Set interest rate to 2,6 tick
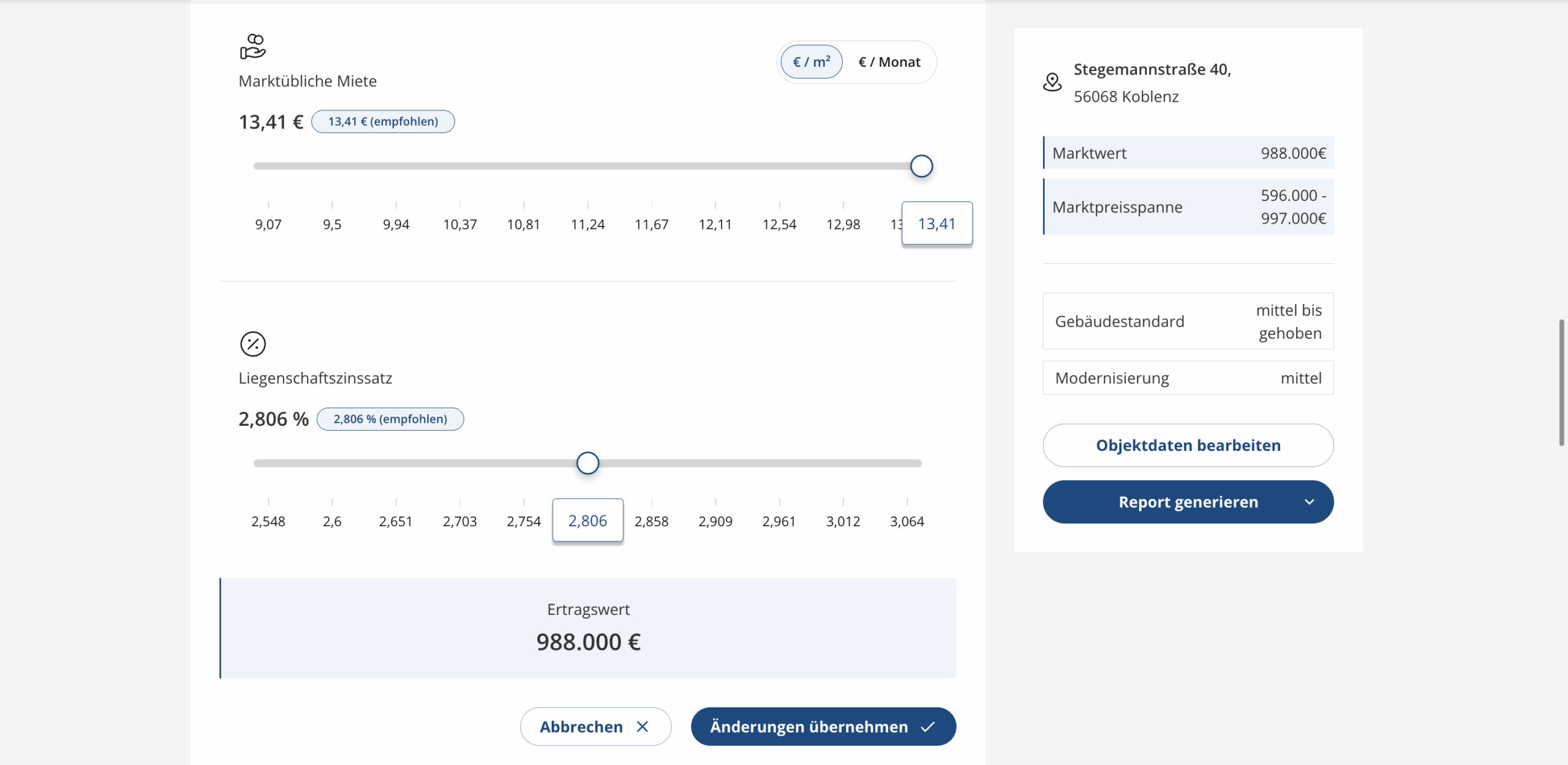Image resolution: width=1568 pixels, height=765 pixels. pyautogui.click(x=332, y=521)
